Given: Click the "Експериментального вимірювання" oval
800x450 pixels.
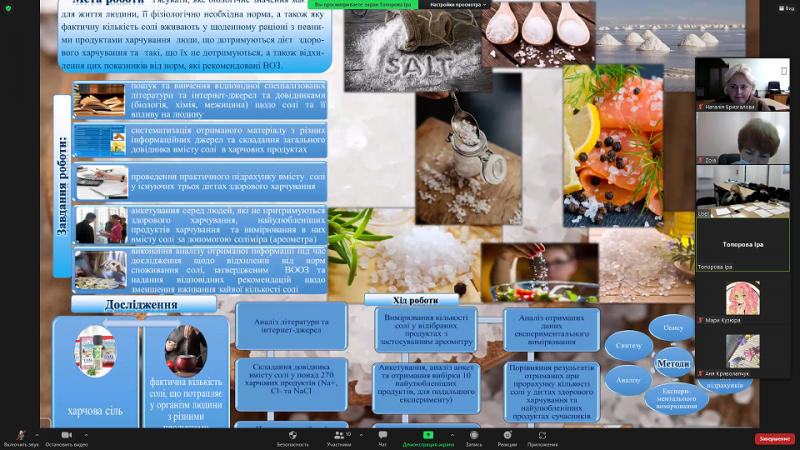Looking at the screenshot, I should [x=676, y=398].
